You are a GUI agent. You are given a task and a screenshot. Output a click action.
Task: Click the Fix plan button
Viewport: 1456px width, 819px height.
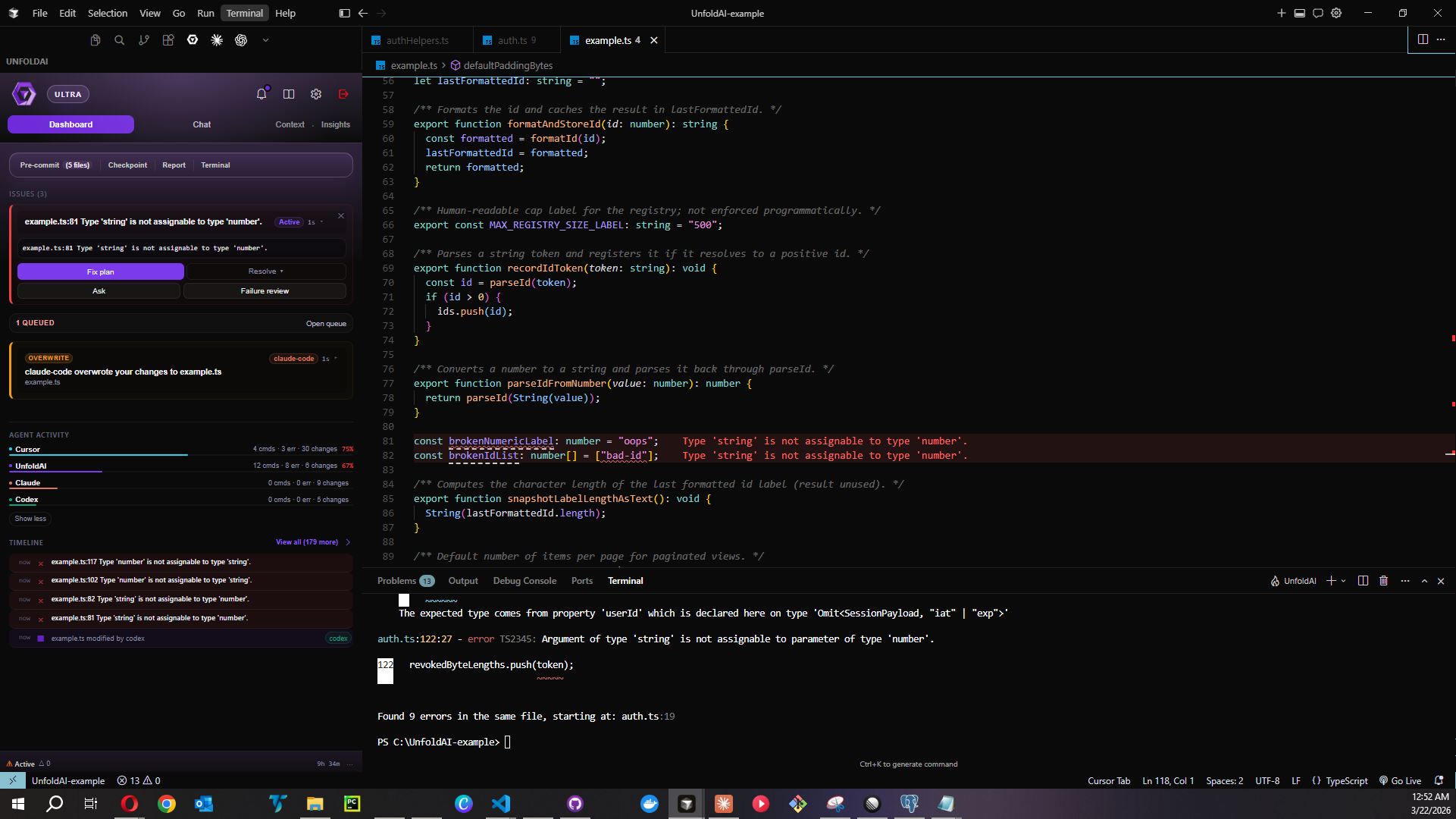coord(100,271)
